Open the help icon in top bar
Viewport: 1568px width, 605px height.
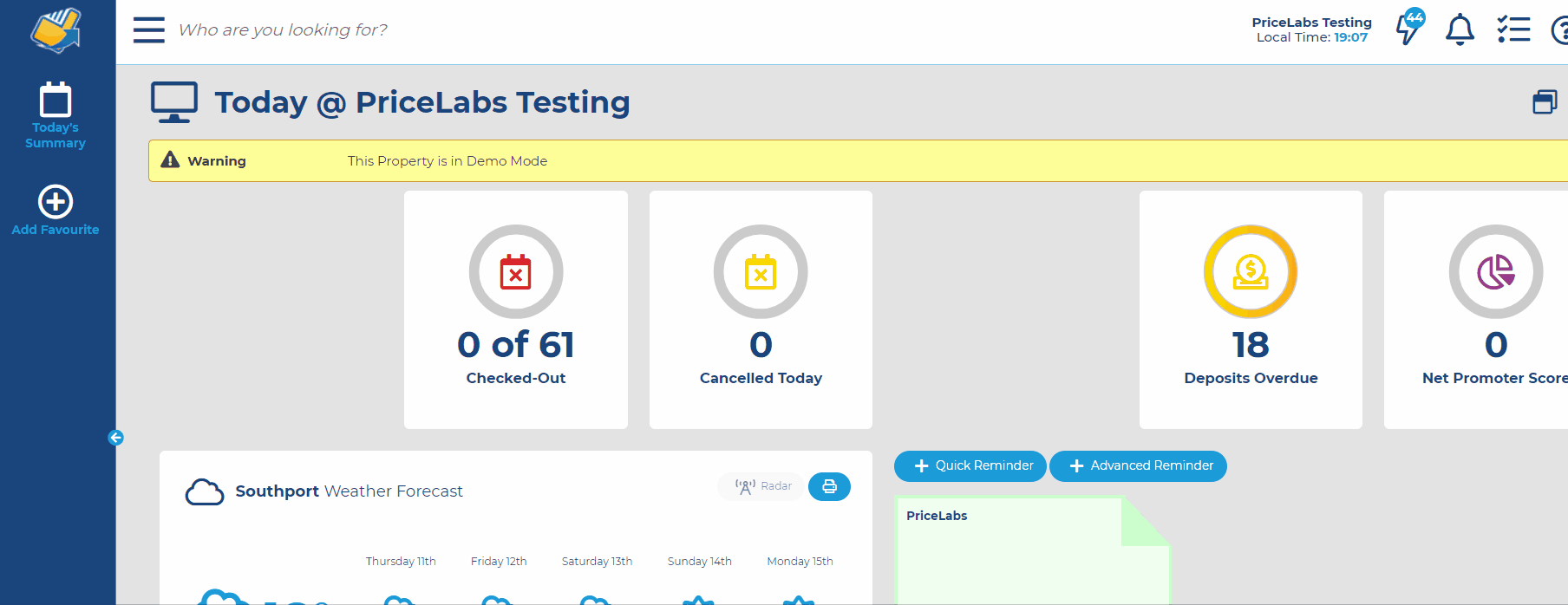pos(1559,30)
